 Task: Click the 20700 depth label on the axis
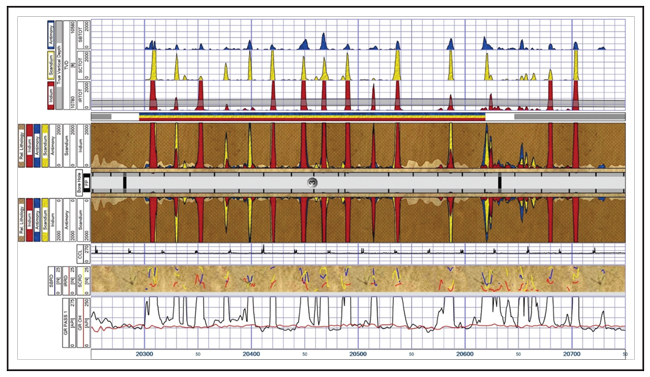click(x=572, y=354)
